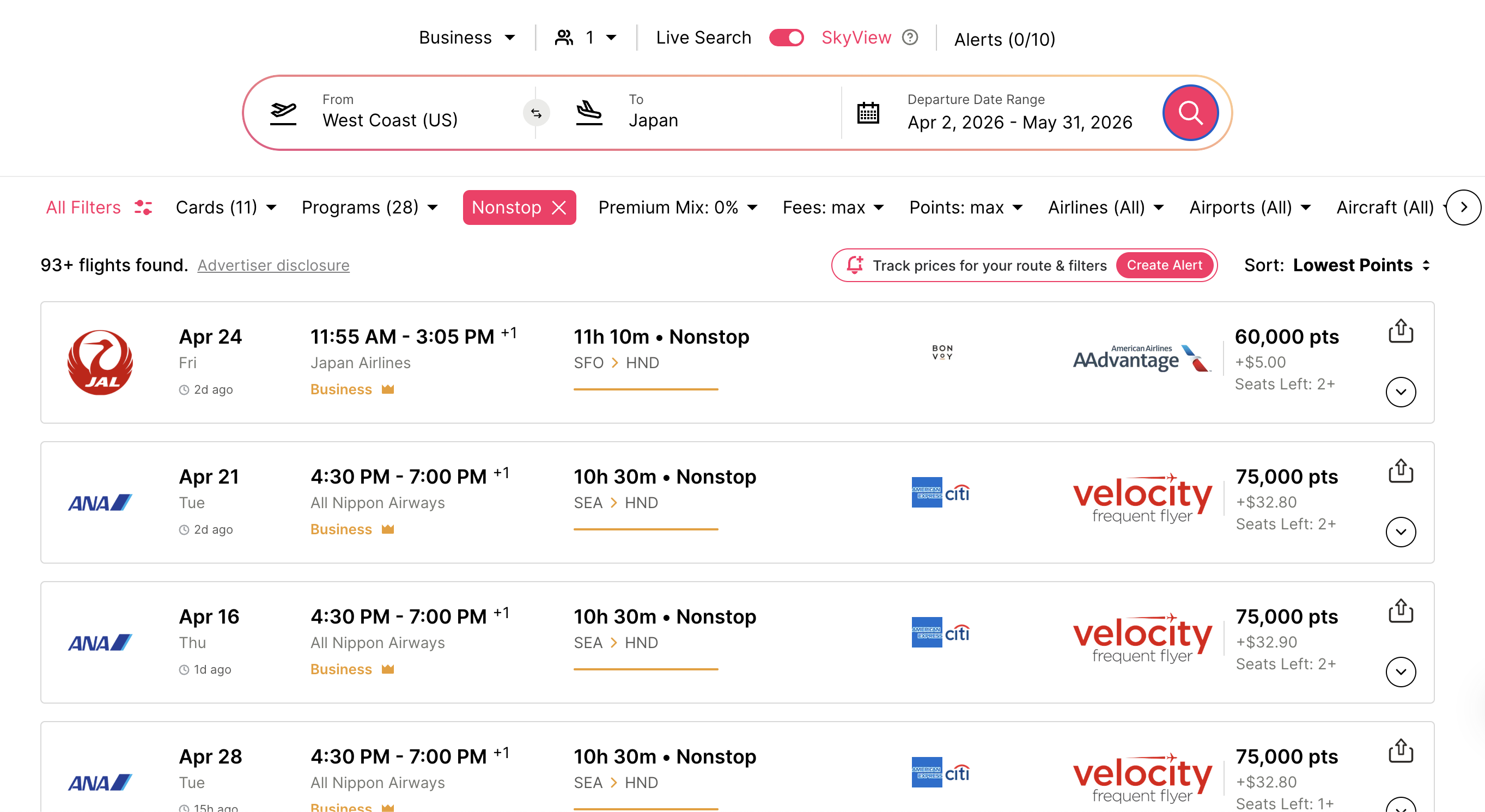Image resolution: width=1485 pixels, height=812 pixels.
Task: Click the Japan Airlines carrier name
Action: coord(360,363)
